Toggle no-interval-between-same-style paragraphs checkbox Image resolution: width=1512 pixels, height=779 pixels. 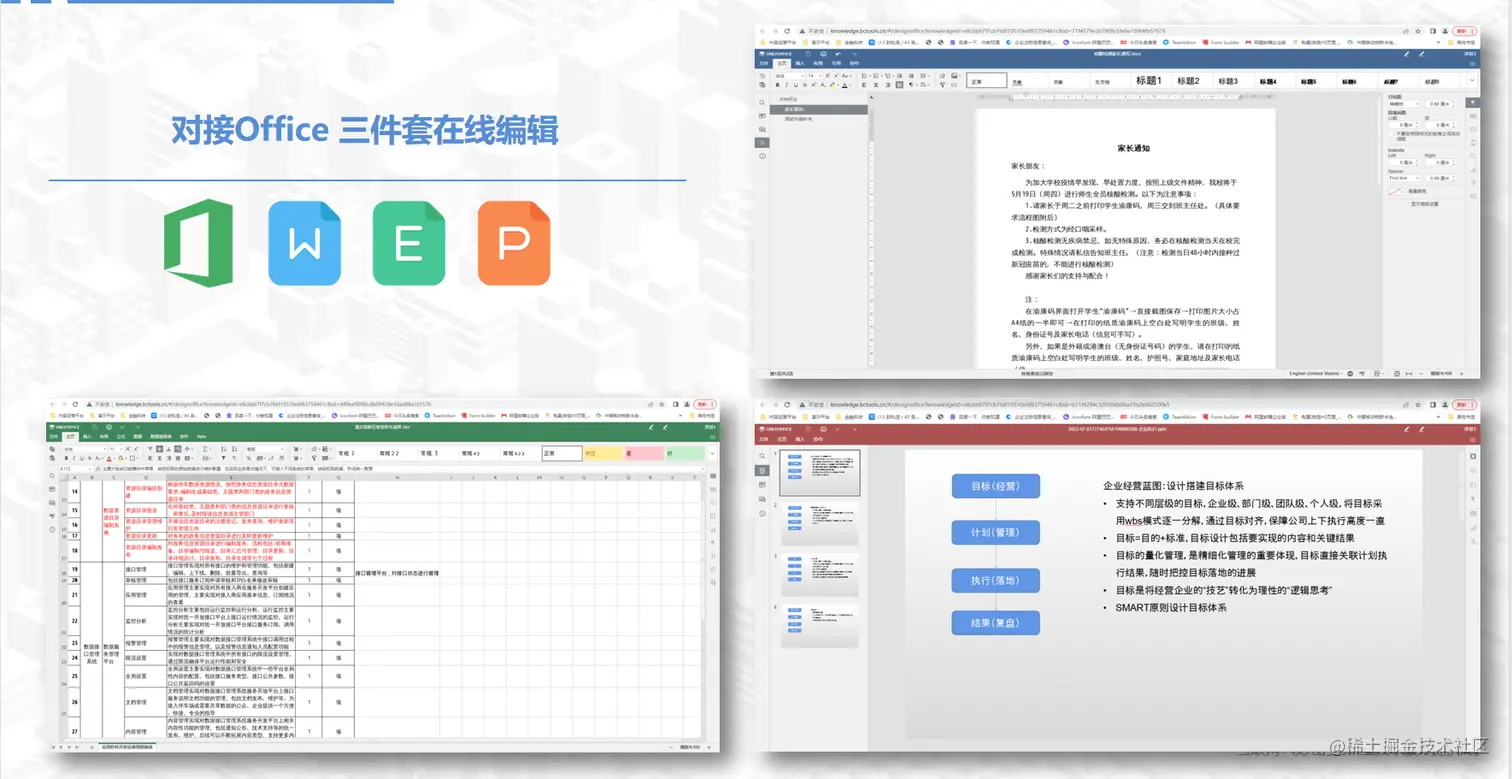tap(1391, 134)
